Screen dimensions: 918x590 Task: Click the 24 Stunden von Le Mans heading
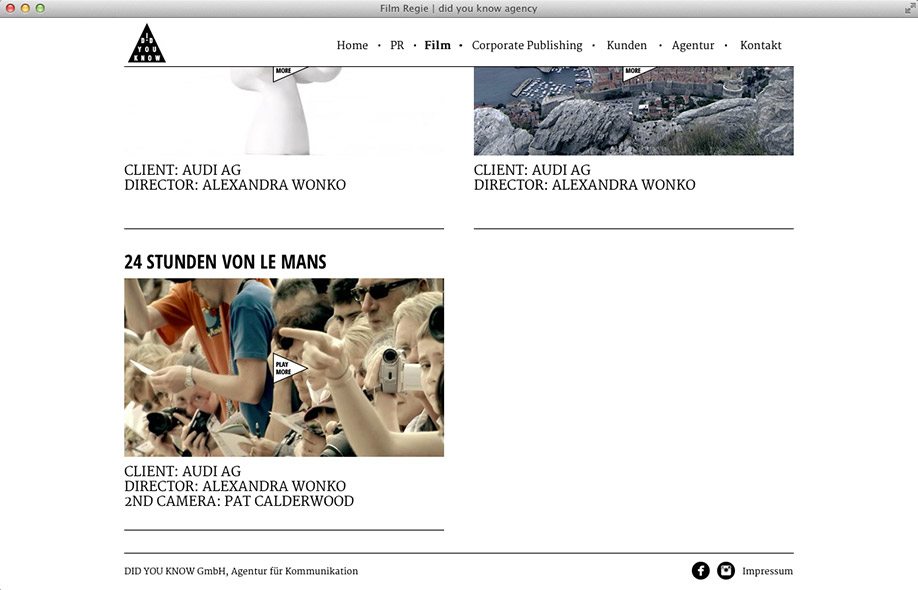coord(225,262)
